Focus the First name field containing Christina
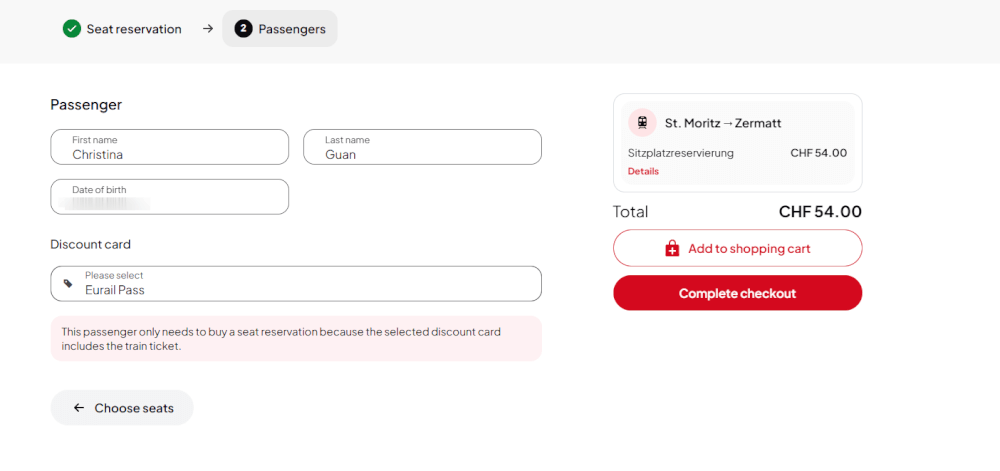 pyautogui.click(x=169, y=147)
